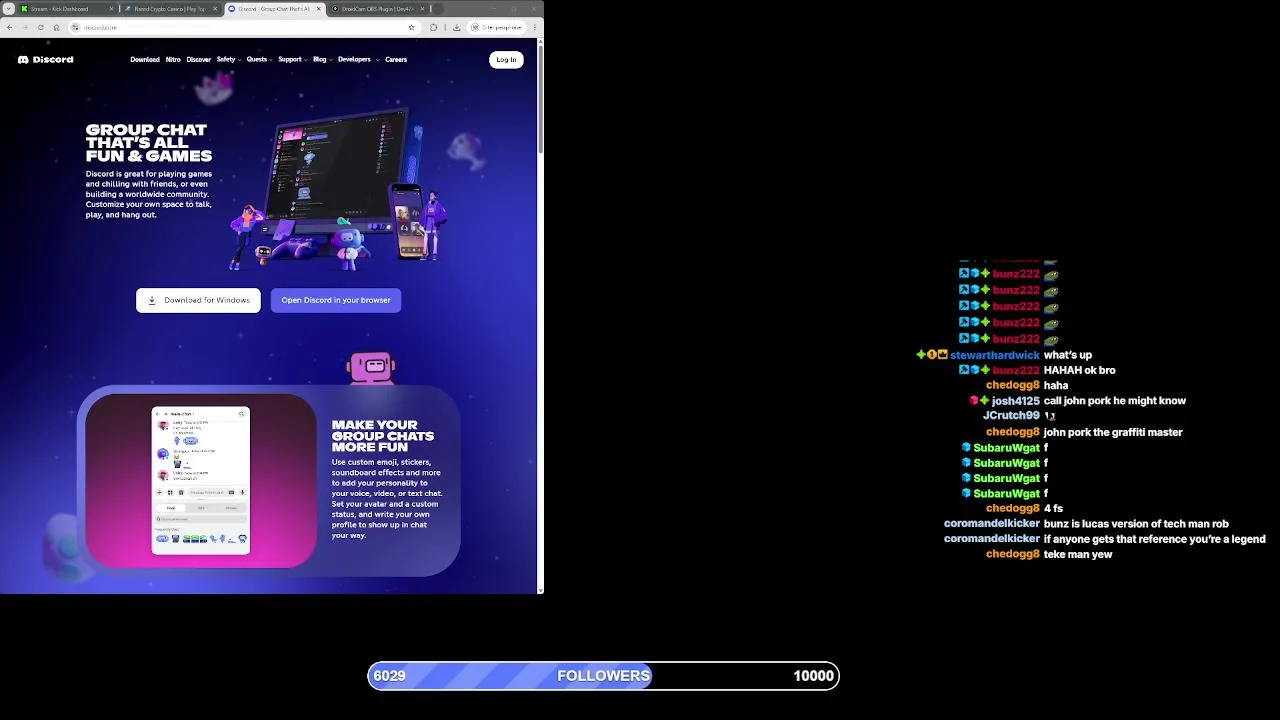This screenshot has width=1280, height=720.
Task: Open the Discover nav link
Action: point(198,59)
